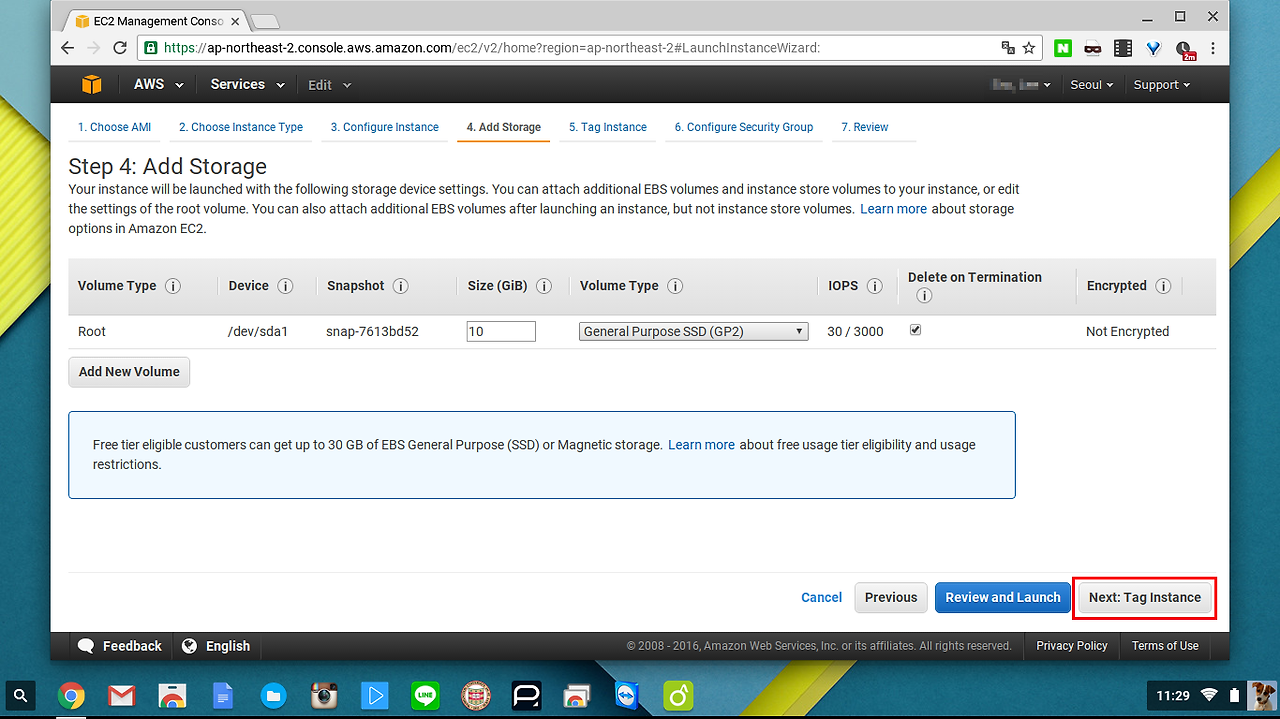Open Instagram from the shelf
Image resolution: width=1280 pixels, height=719 pixels.
coord(324,695)
